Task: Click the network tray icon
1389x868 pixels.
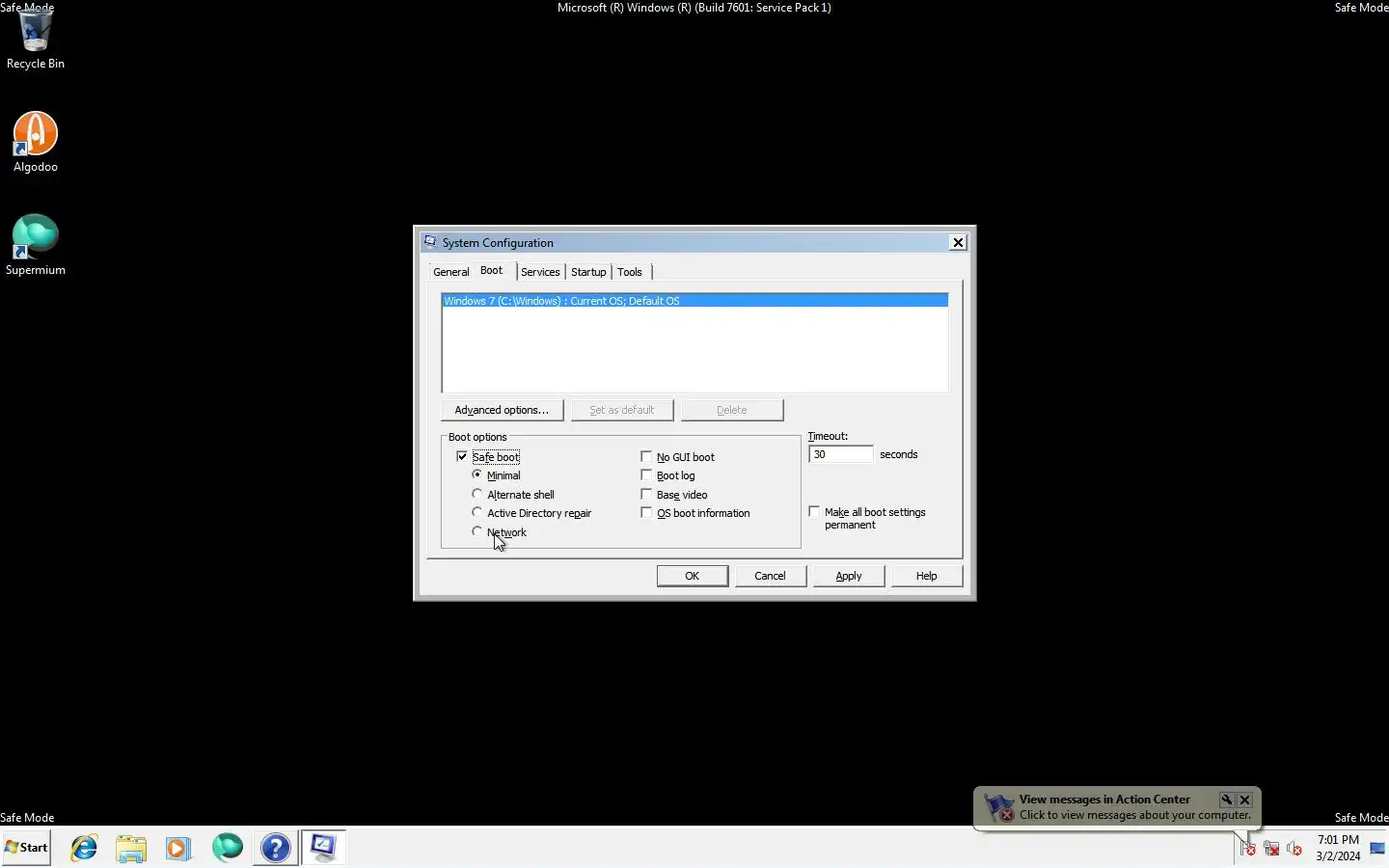Action: pos(1271,849)
